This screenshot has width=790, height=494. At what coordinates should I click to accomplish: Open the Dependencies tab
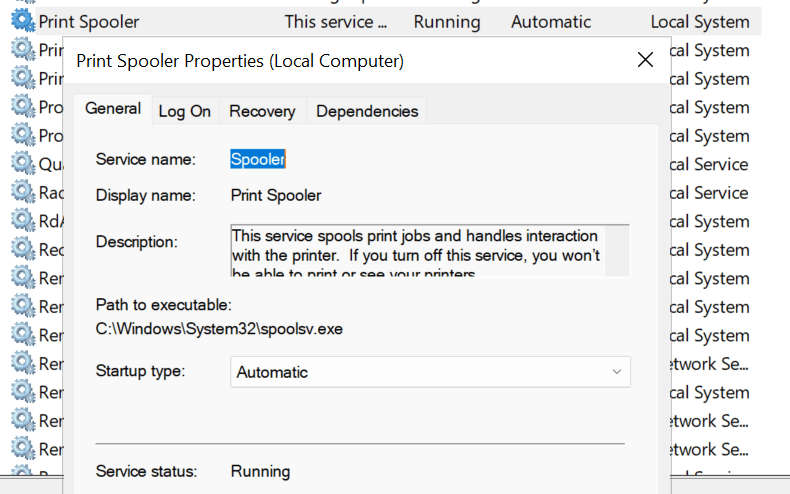367,111
